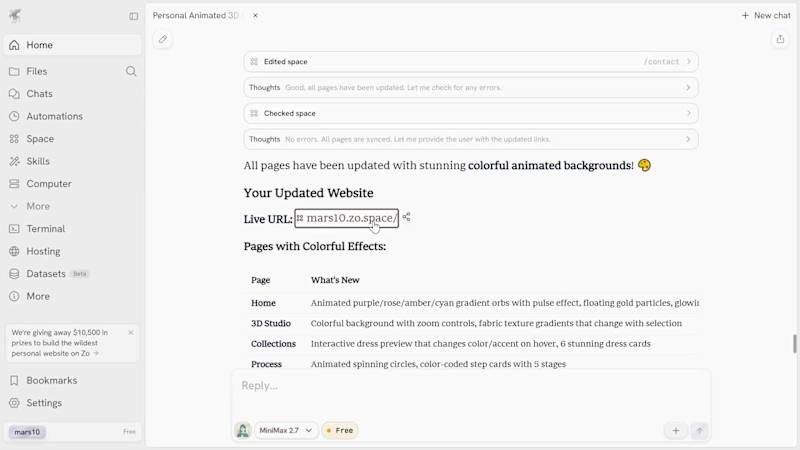
Task: Go to Datasets in the sidebar
Action: (46, 274)
